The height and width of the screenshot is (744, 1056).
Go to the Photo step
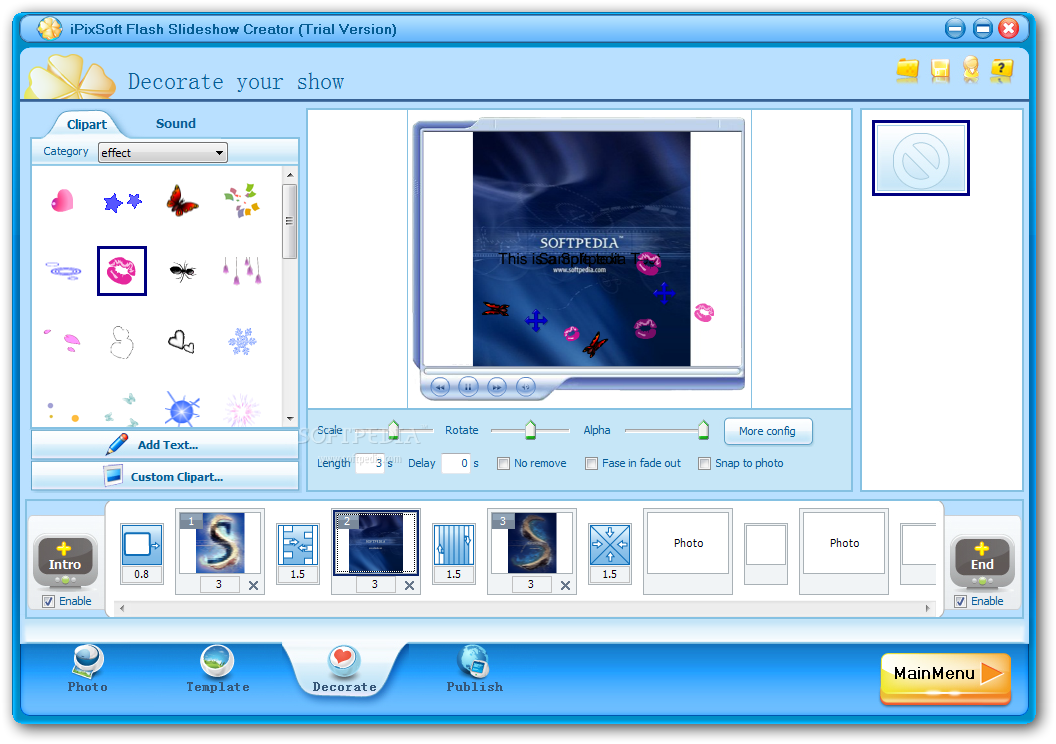pos(88,669)
